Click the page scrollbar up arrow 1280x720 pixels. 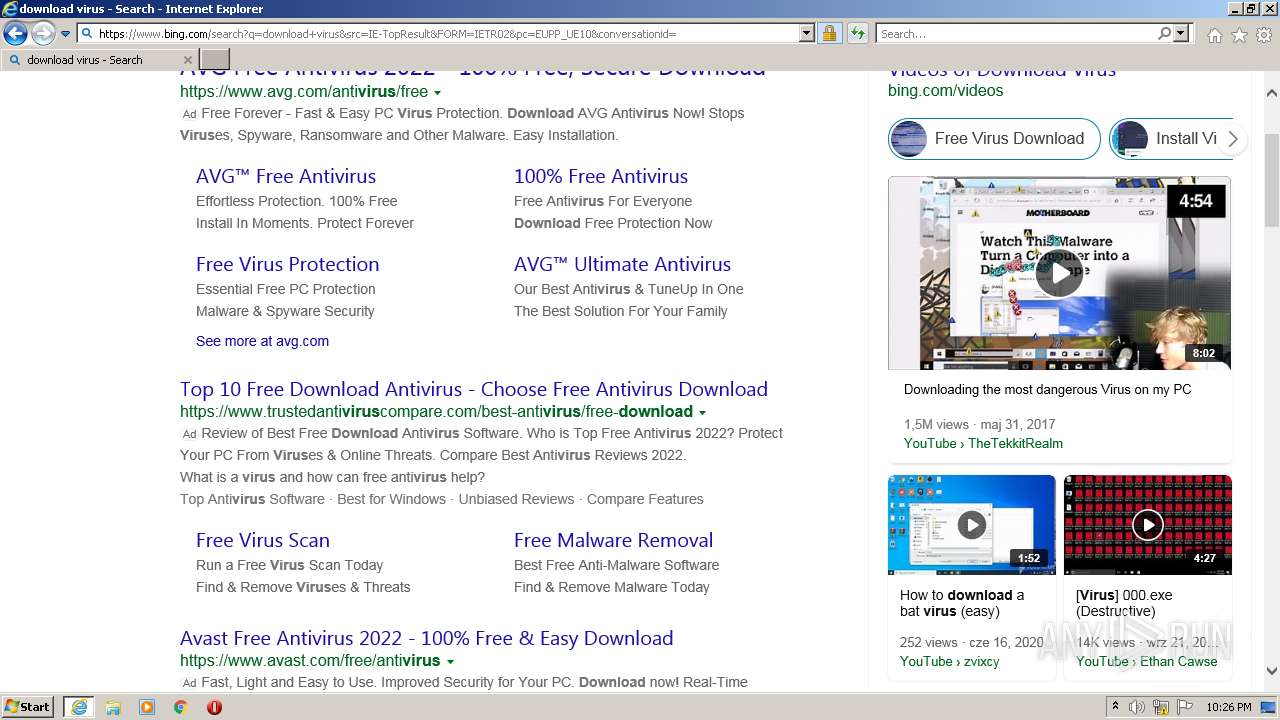1271,92
